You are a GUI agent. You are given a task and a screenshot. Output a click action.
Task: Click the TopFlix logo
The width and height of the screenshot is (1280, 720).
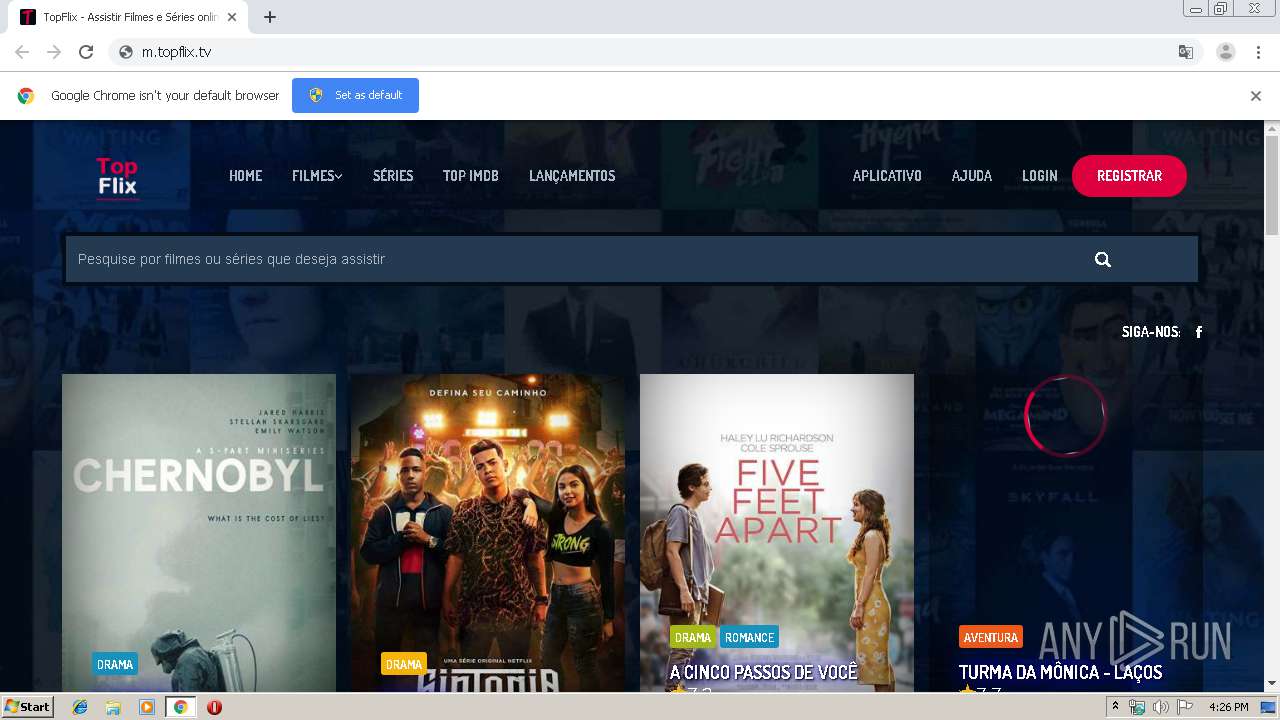click(117, 177)
